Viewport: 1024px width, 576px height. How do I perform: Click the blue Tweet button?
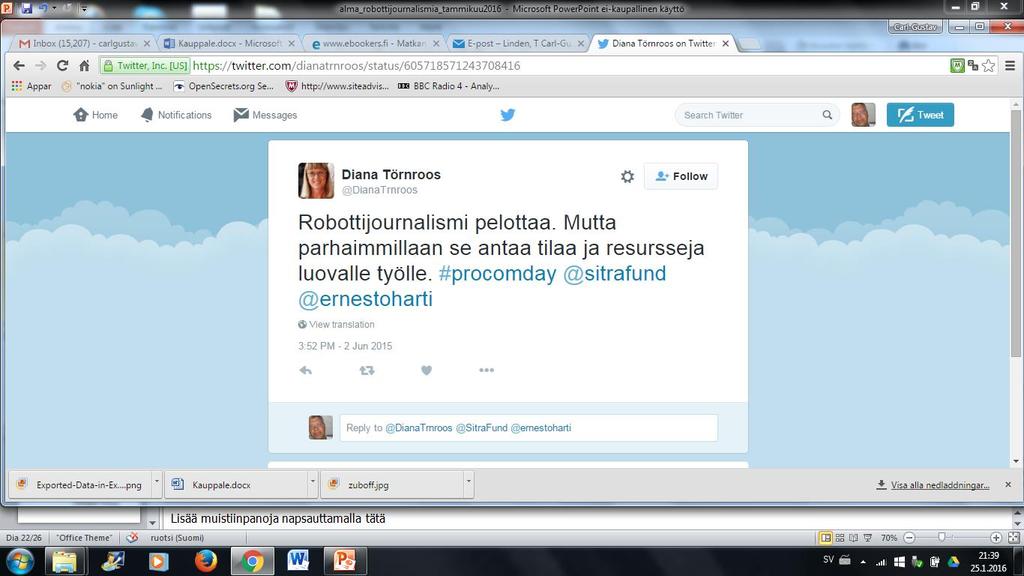coord(920,115)
